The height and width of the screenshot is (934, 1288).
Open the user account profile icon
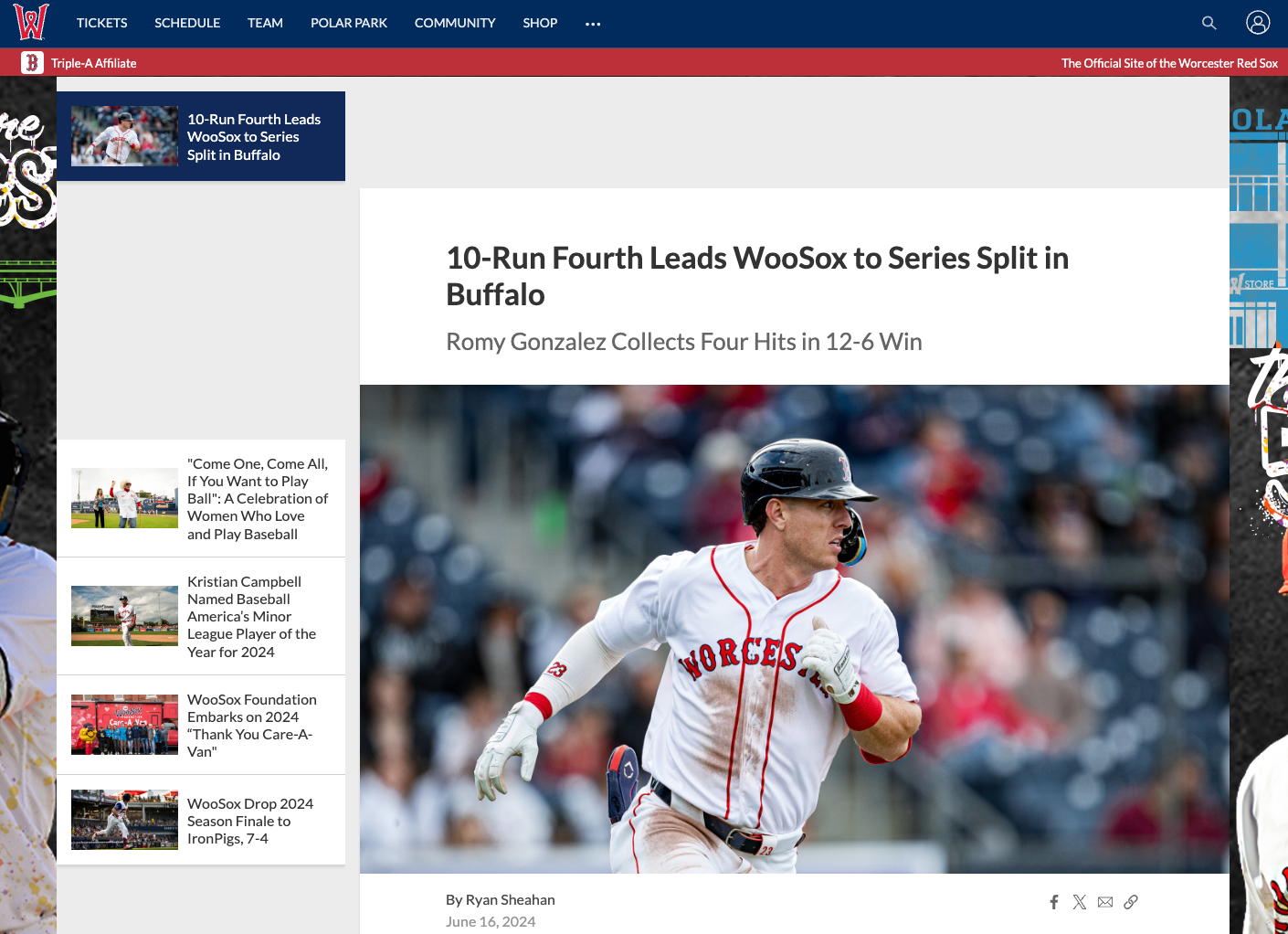click(x=1258, y=23)
